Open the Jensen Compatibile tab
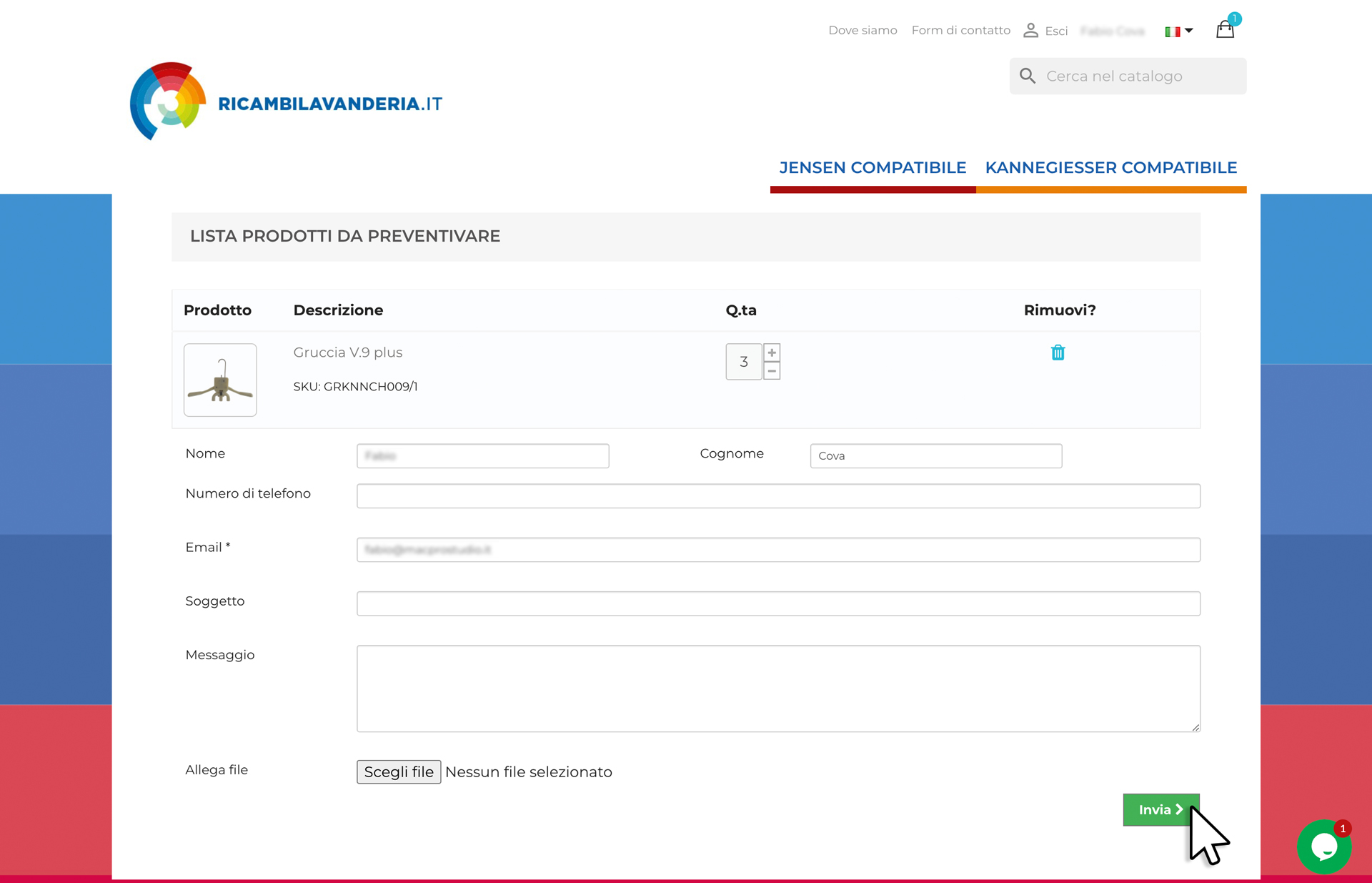The width and height of the screenshot is (1372, 883). click(x=873, y=167)
